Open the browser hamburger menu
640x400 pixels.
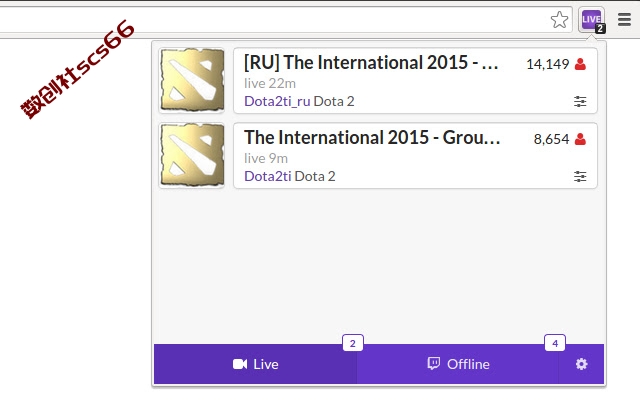click(x=624, y=19)
